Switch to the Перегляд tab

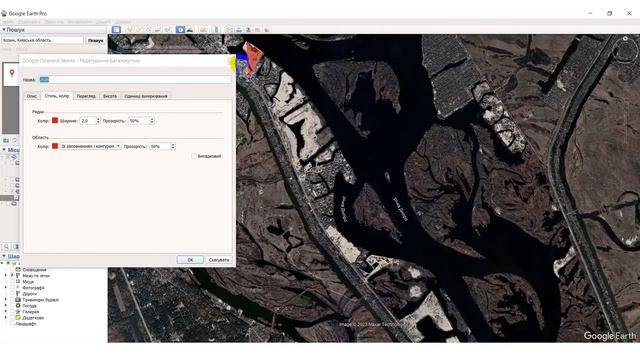click(86, 96)
